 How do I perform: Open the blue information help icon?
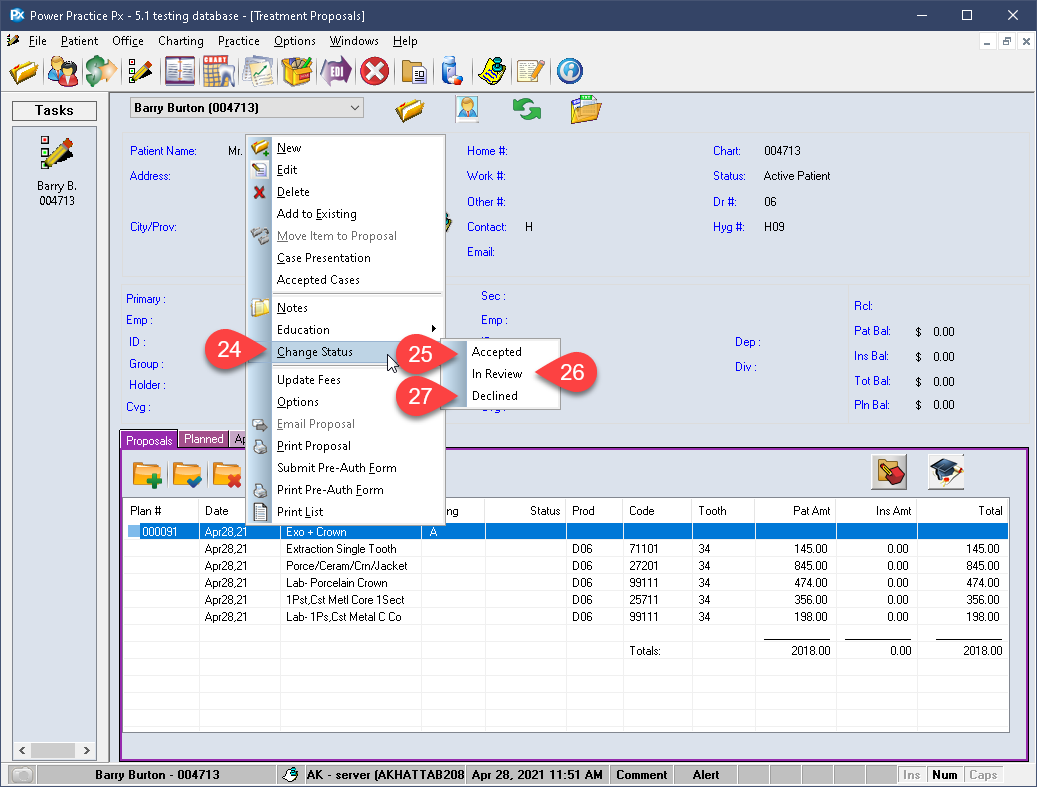[x=569, y=71]
